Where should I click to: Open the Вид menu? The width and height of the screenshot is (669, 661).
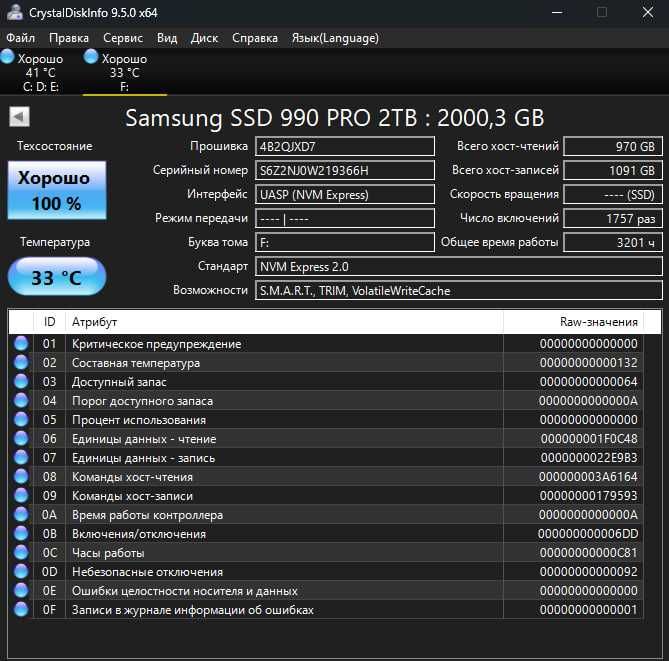167,38
